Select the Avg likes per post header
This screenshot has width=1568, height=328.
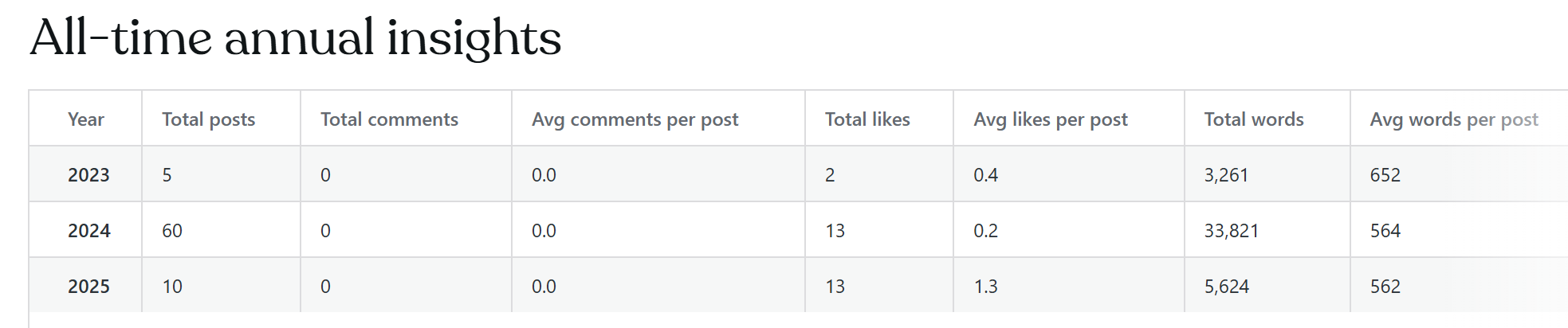point(1050,119)
